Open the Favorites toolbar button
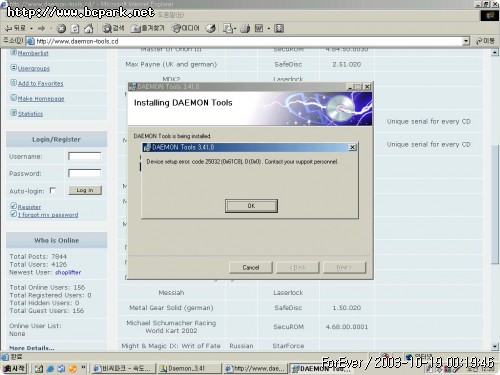The image size is (500, 375). [148, 29]
